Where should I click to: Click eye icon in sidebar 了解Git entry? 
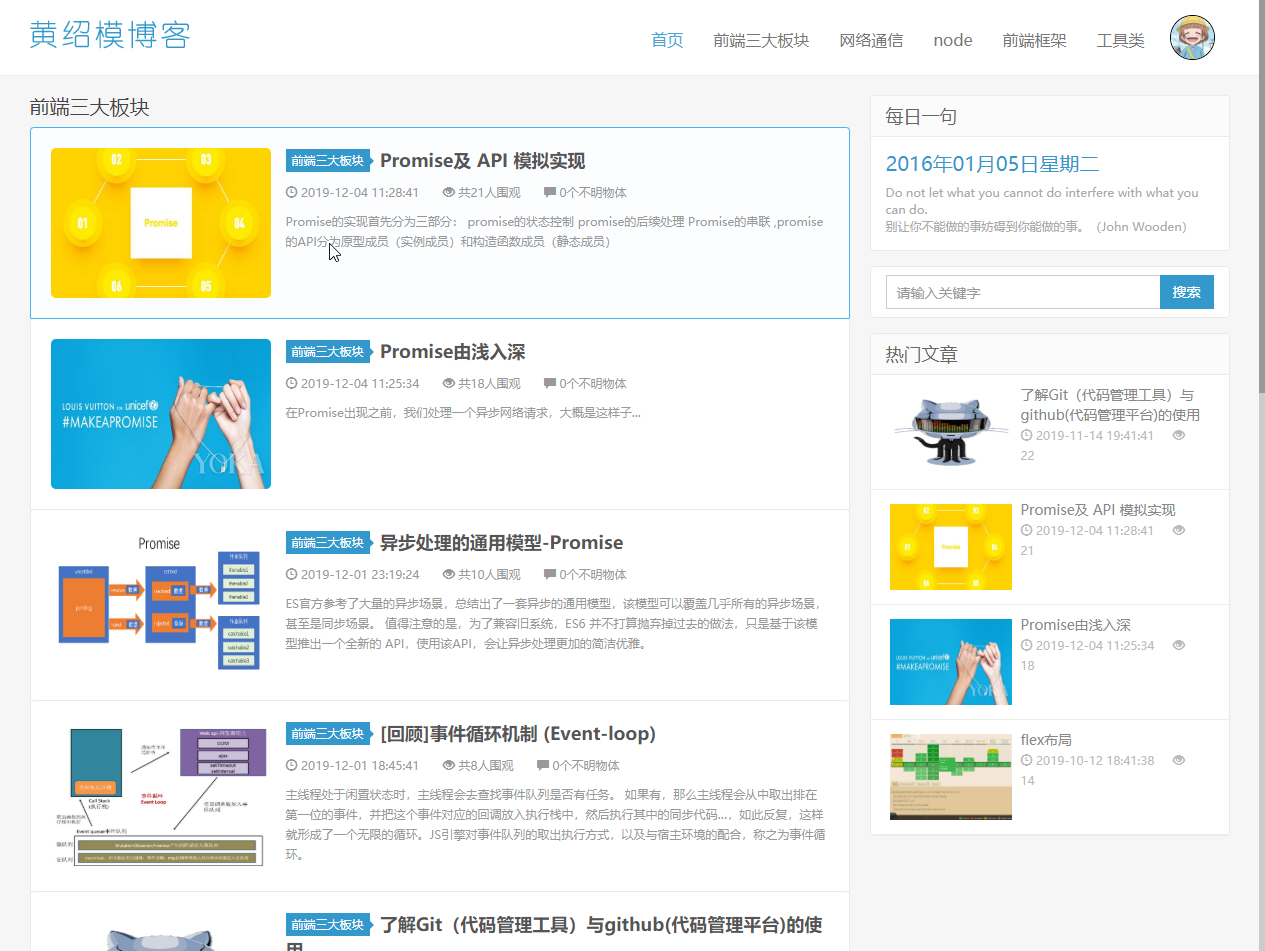(1179, 435)
